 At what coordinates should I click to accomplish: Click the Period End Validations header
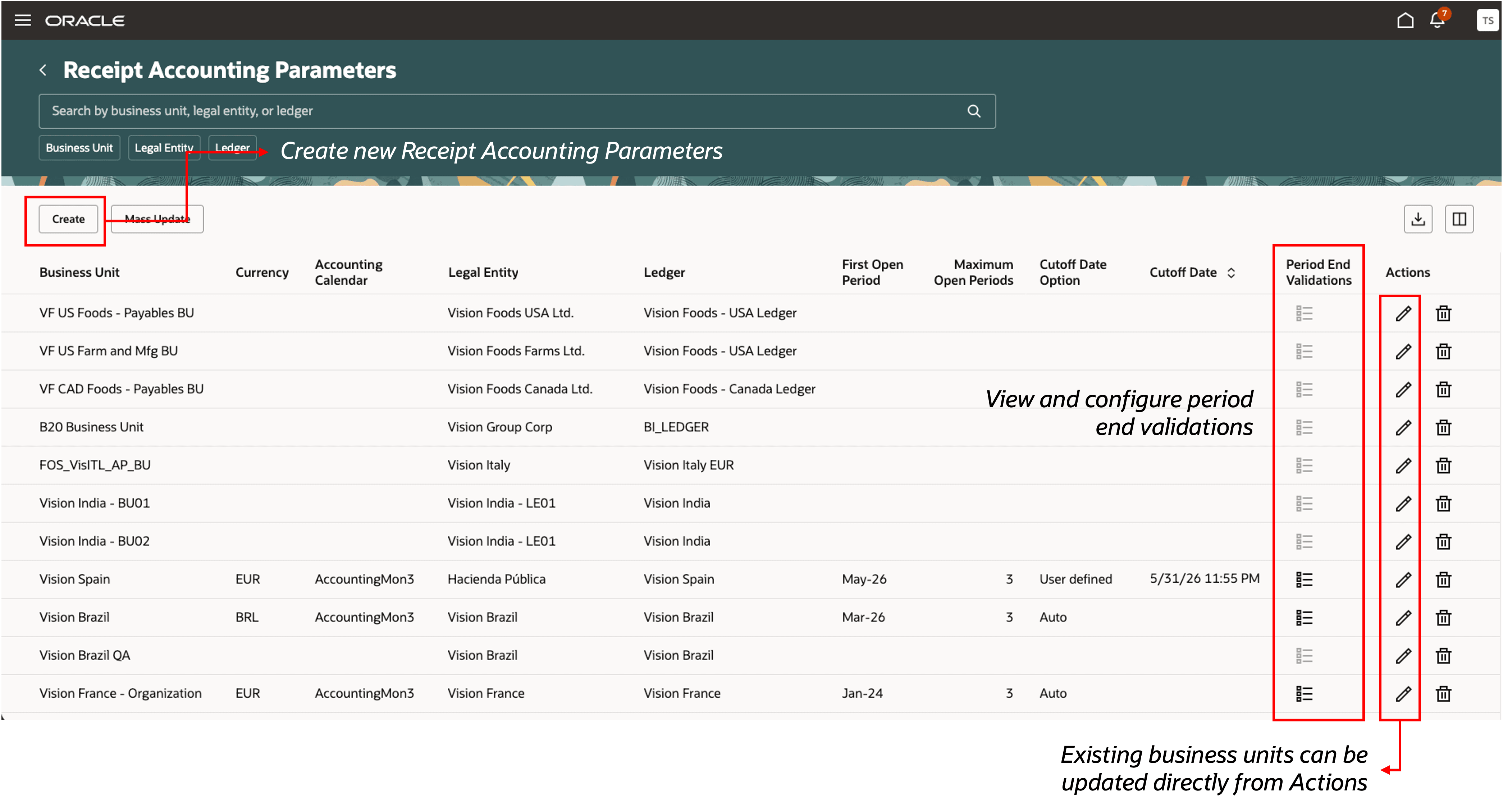(1318, 272)
